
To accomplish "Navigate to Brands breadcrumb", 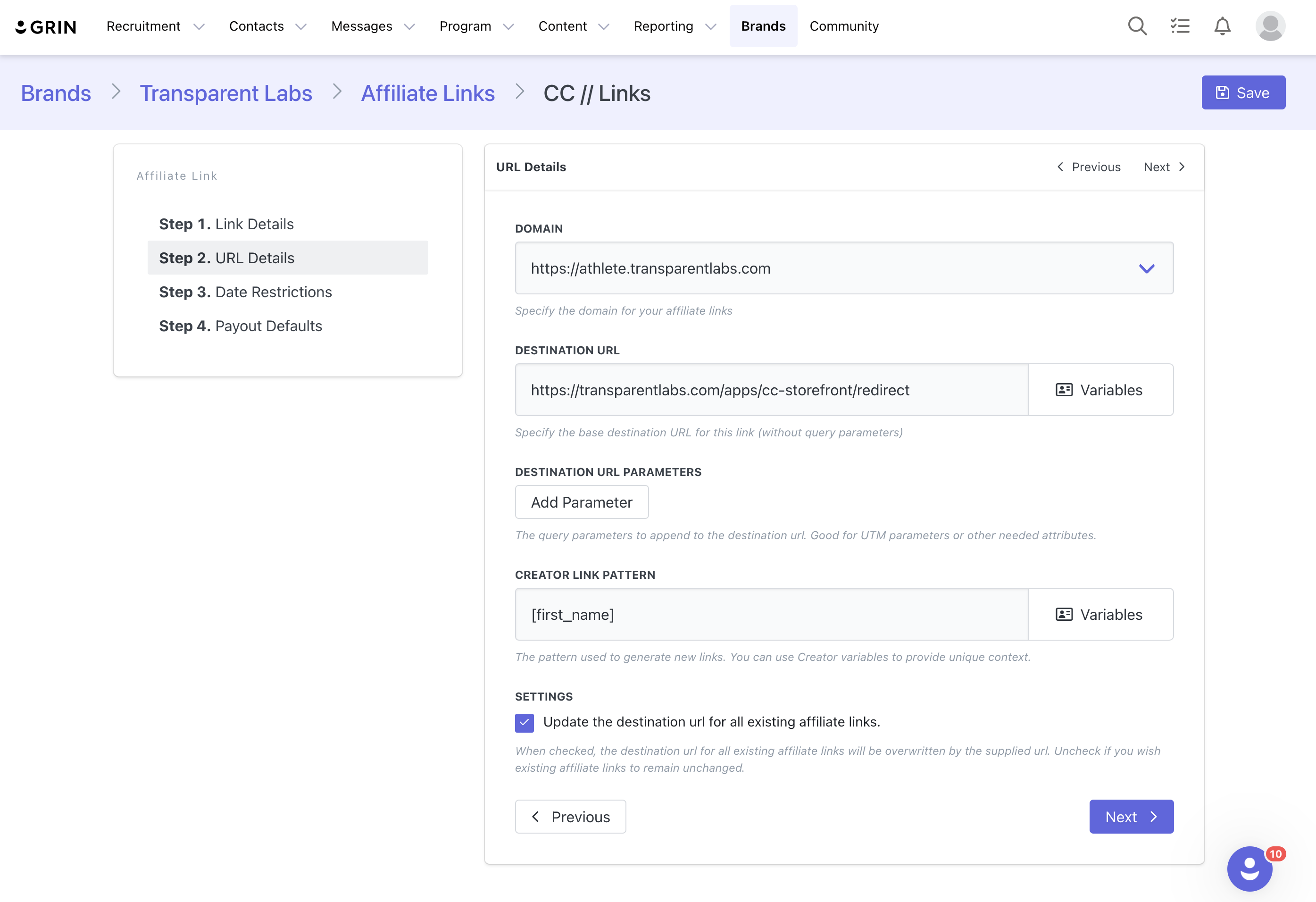I will (x=56, y=93).
